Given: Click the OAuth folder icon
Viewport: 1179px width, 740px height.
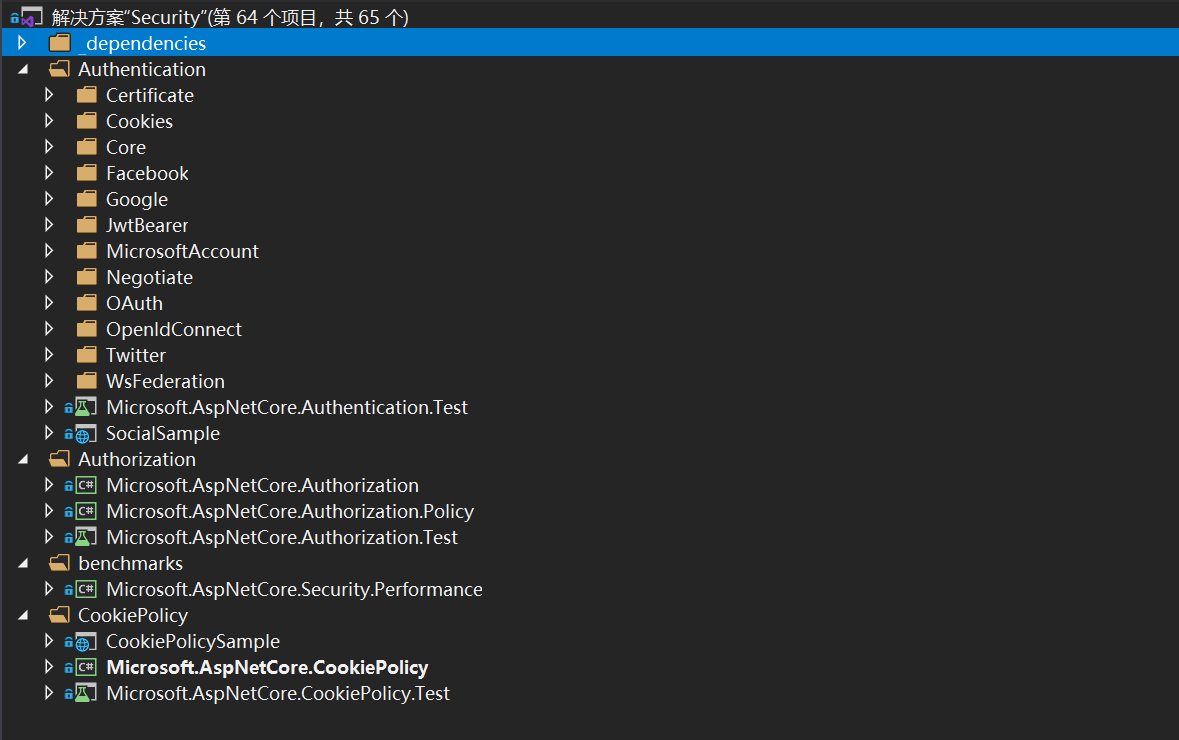Looking at the screenshot, I should (87, 303).
